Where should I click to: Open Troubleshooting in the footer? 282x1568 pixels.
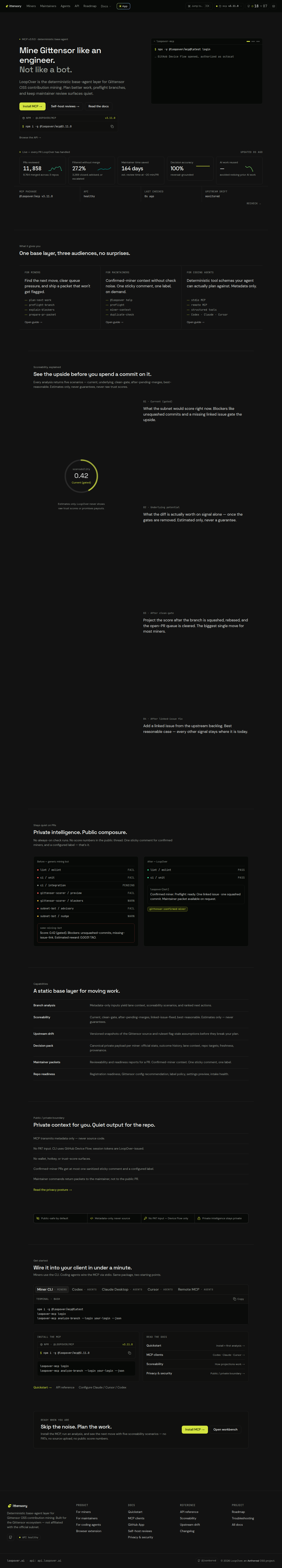coord(243,1518)
